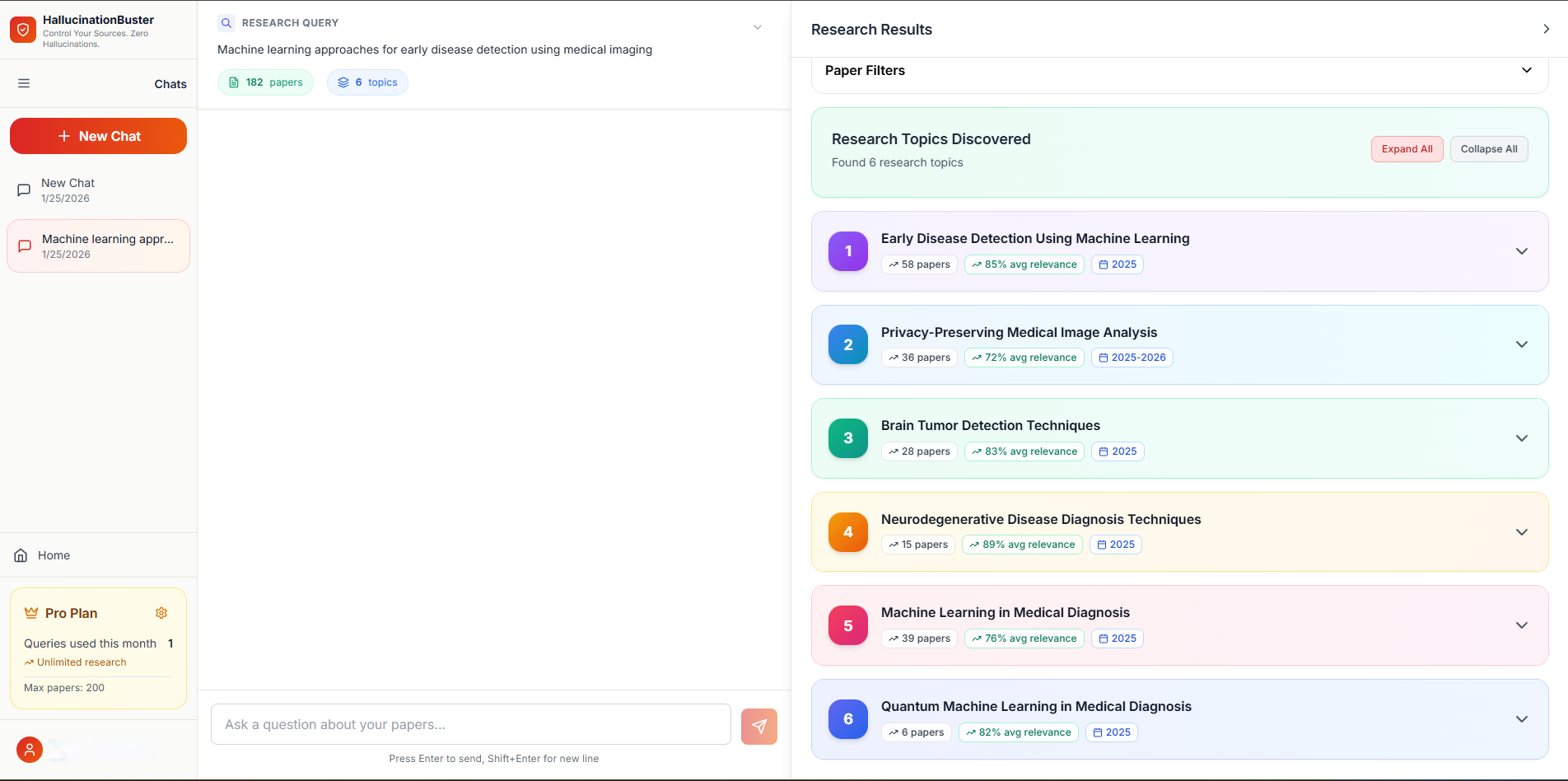Click the paper plane send icon
1568x781 pixels.
pos(758,726)
